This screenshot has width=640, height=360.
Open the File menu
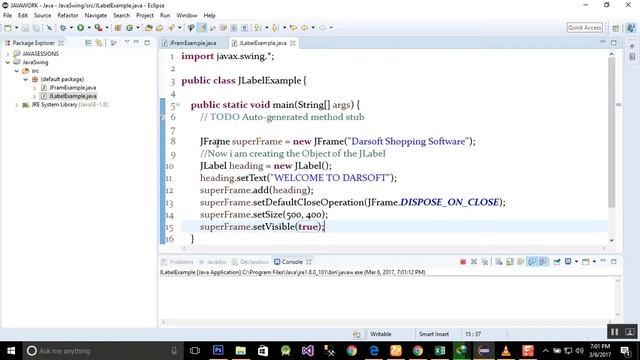pyautogui.click(x=7, y=16)
